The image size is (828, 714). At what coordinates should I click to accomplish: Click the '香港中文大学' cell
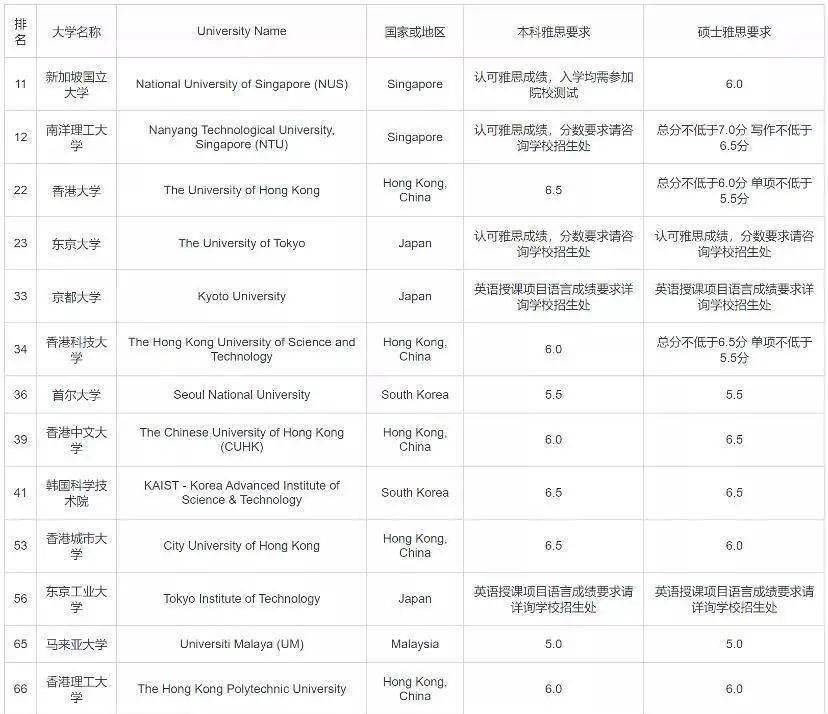point(76,439)
